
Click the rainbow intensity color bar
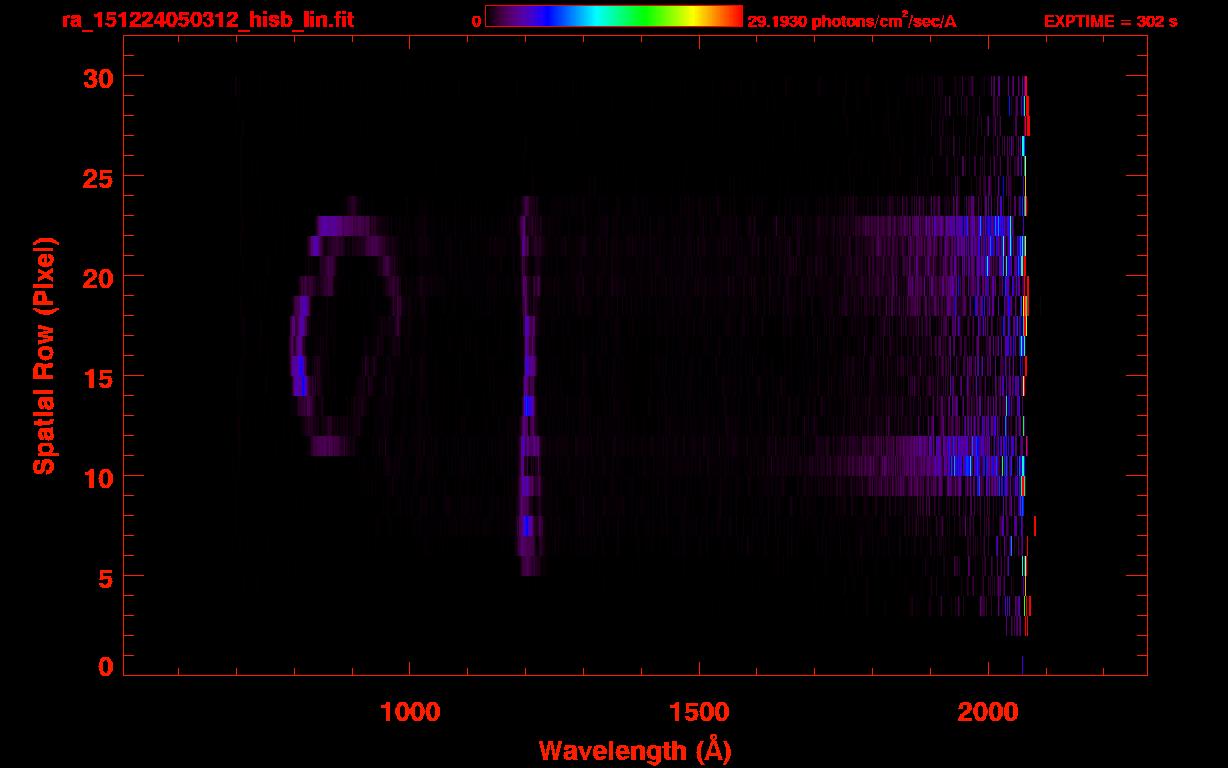(613, 17)
